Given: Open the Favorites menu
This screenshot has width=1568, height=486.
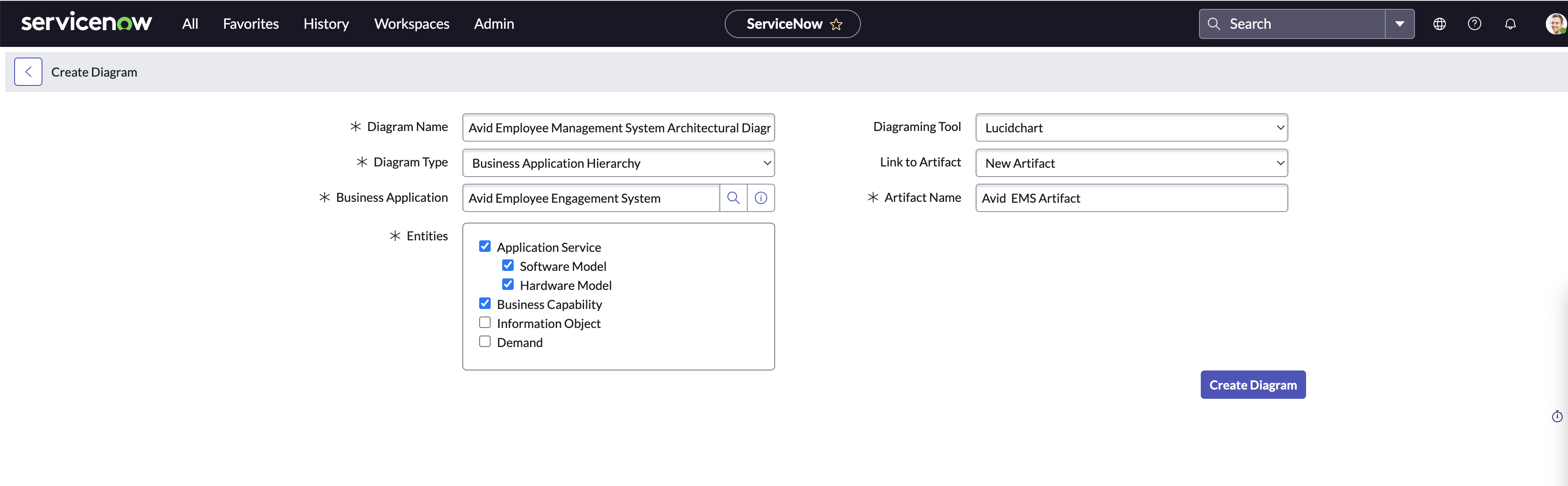Looking at the screenshot, I should tap(251, 24).
